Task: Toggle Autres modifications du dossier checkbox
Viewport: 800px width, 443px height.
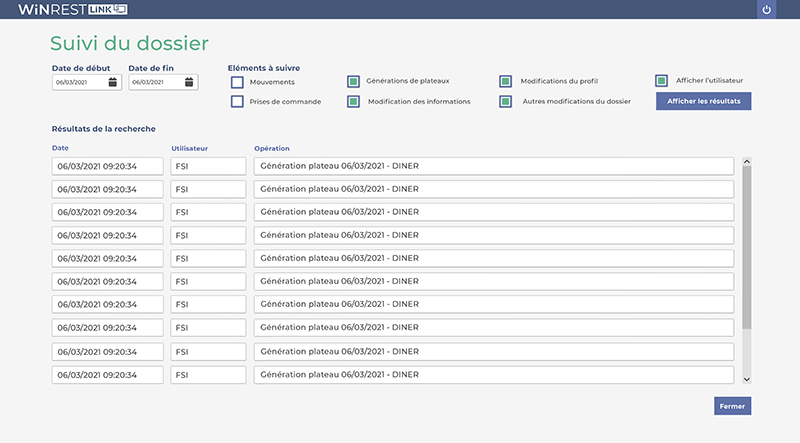Action: (505, 101)
